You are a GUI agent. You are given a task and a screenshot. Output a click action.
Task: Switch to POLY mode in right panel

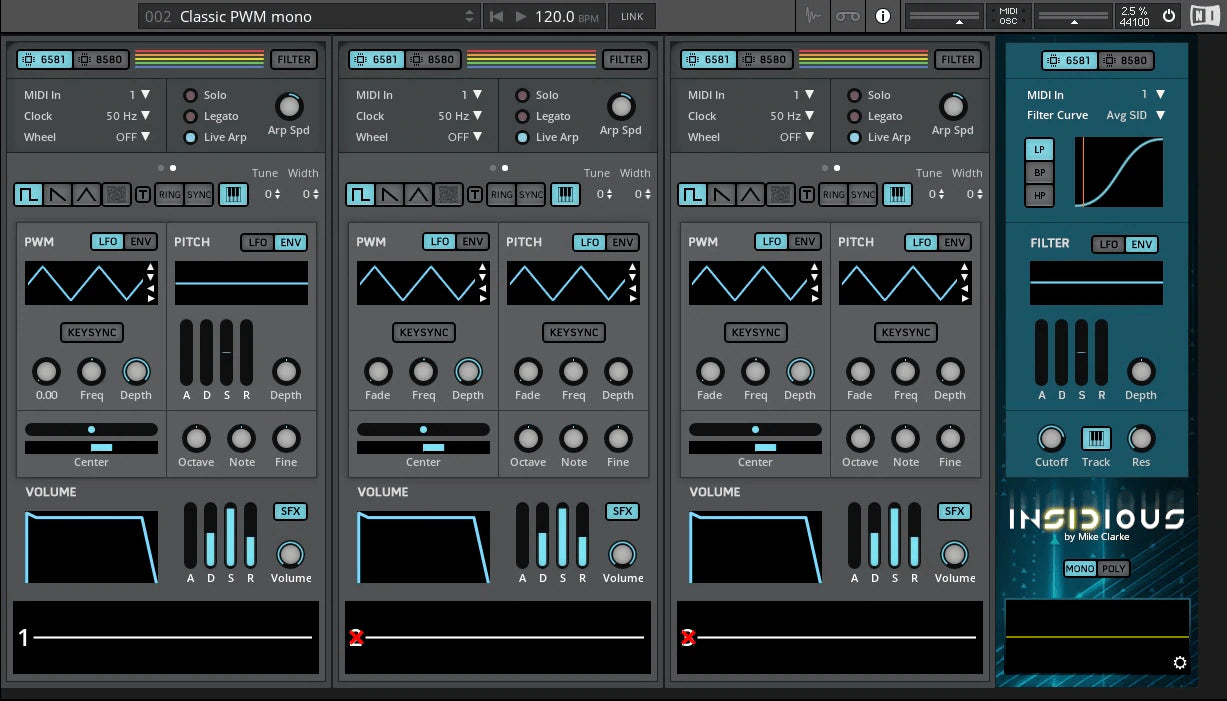pyautogui.click(x=1115, y=567)
